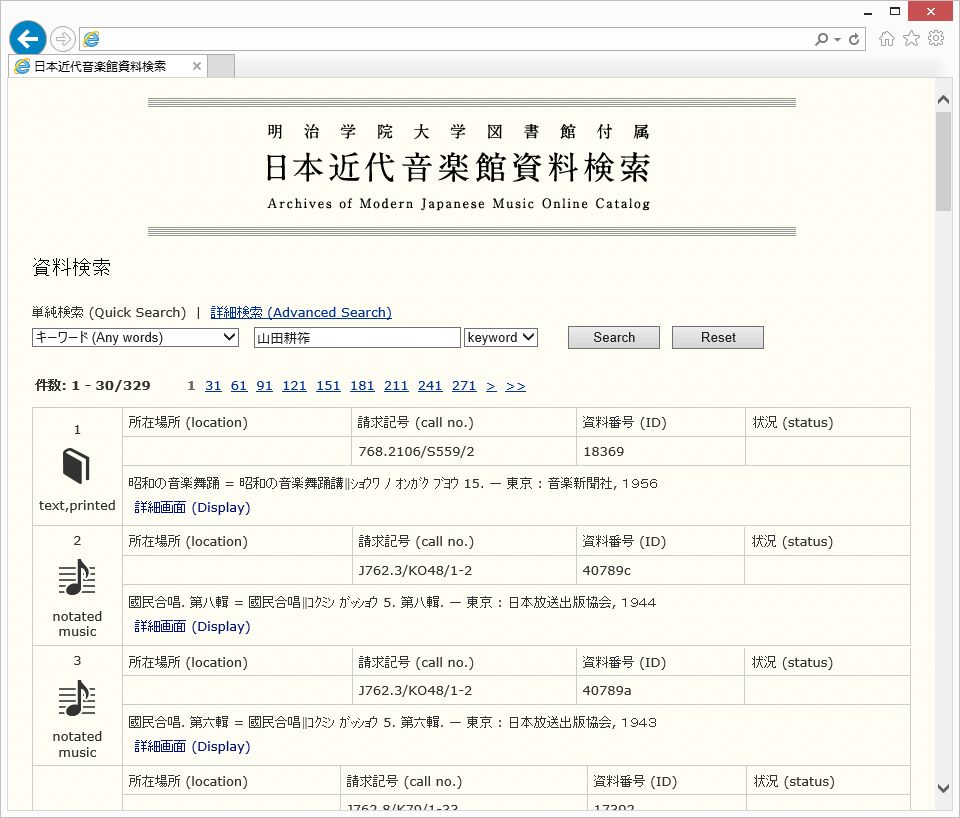The height and width of the screenshot is (818, 960).
Task: Go to results page starting at 31
Action: point(213,386)
